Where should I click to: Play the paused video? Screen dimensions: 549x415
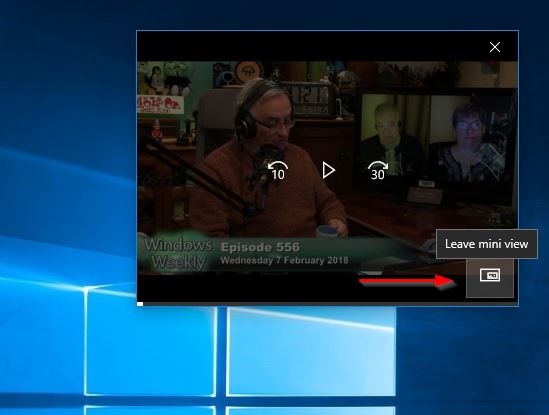coord(328,171)
